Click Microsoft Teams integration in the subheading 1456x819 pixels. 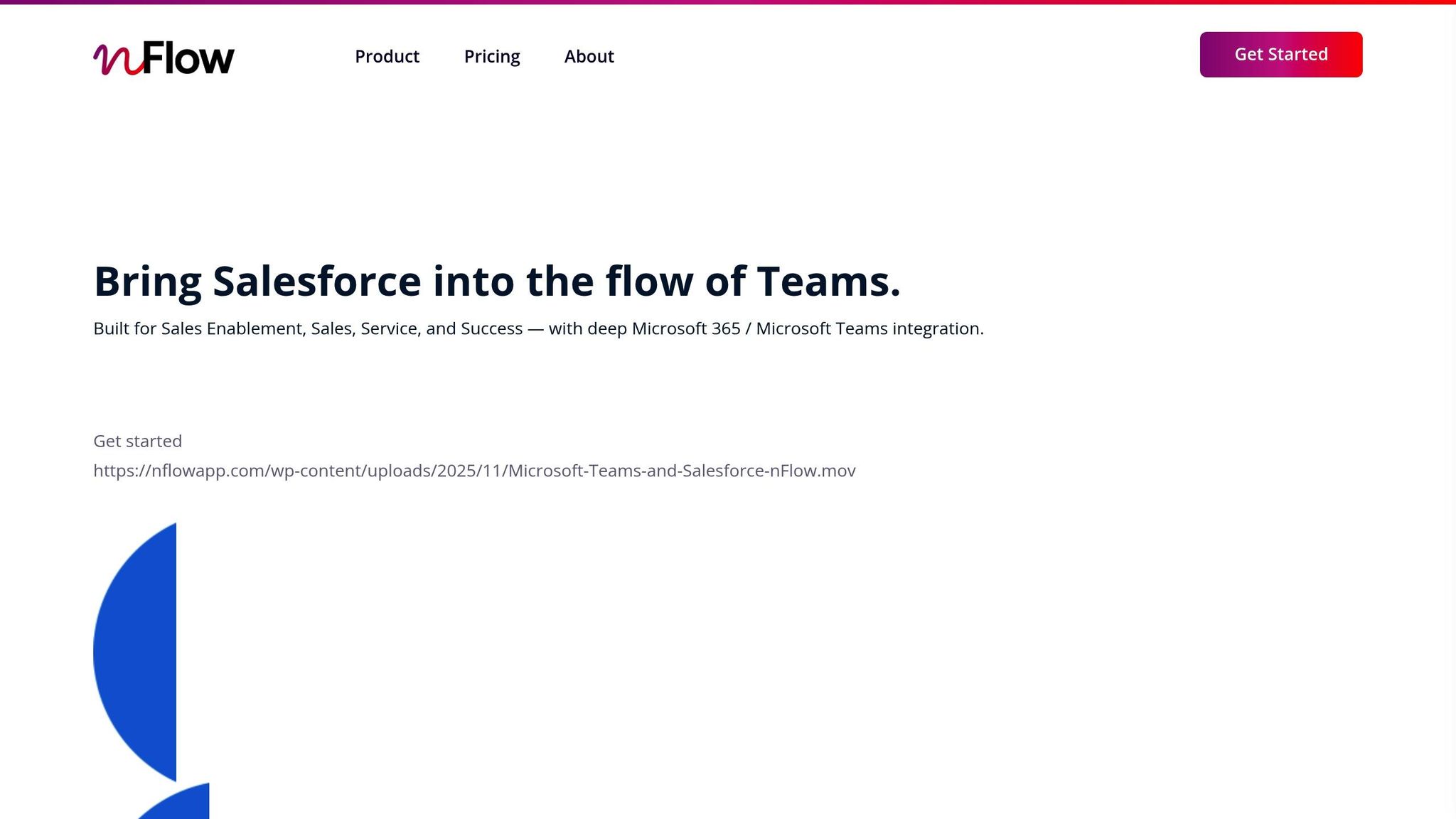(869, 328)
